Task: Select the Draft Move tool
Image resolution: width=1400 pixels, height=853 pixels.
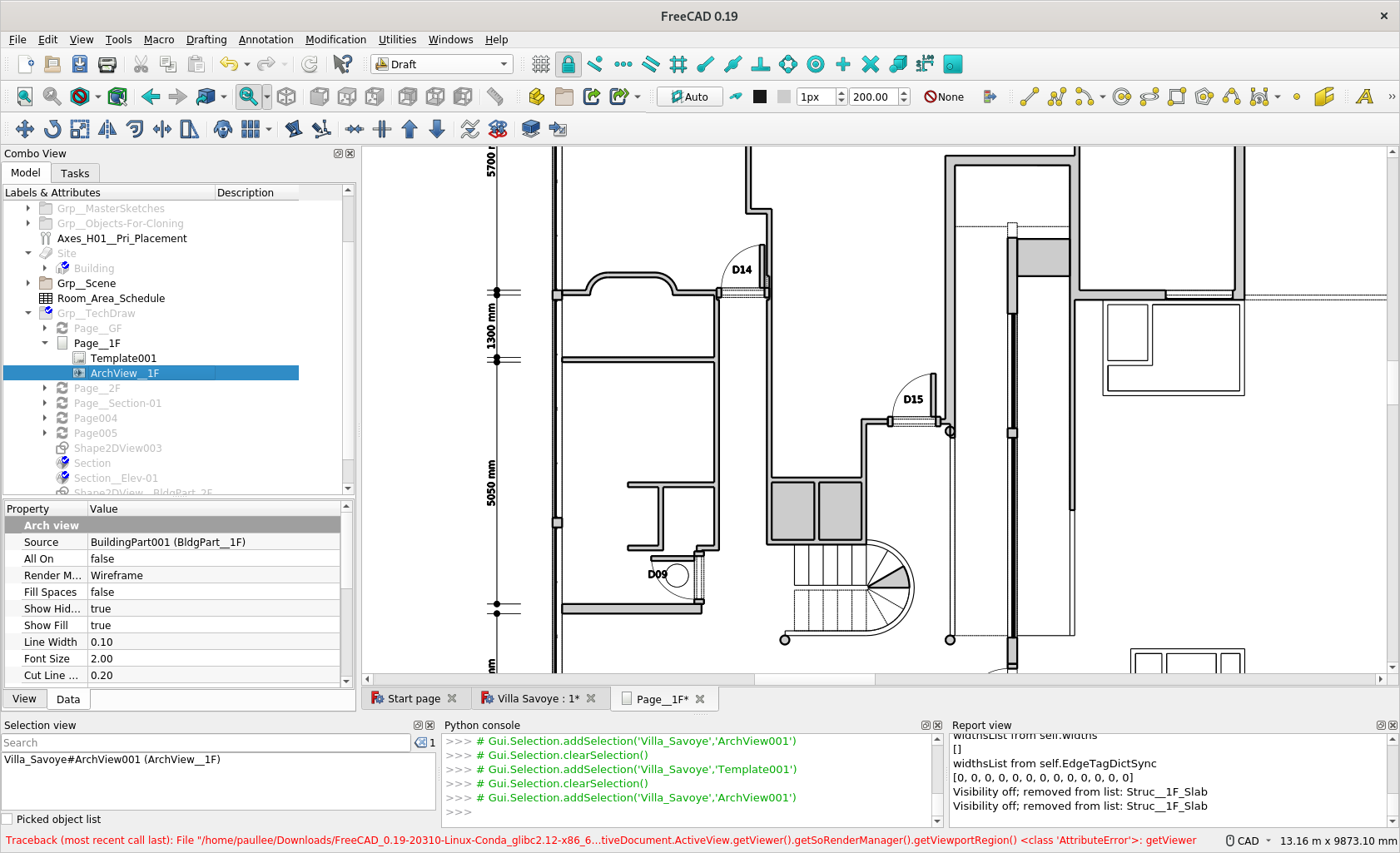Action: coord(25,129)
